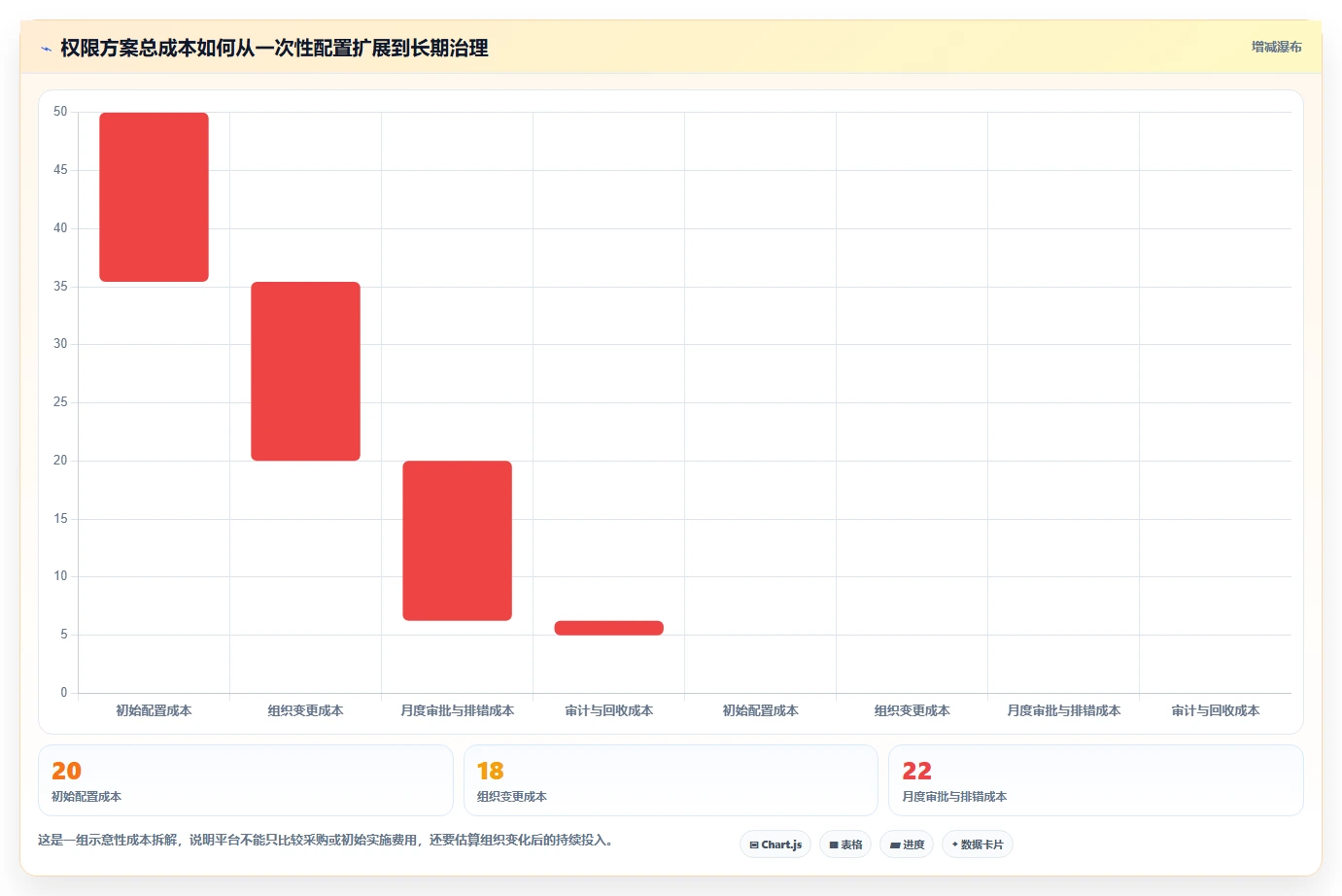Click the red bar above 月度审批与排错成本
The image size is (1342, 896).
(458, 540)
